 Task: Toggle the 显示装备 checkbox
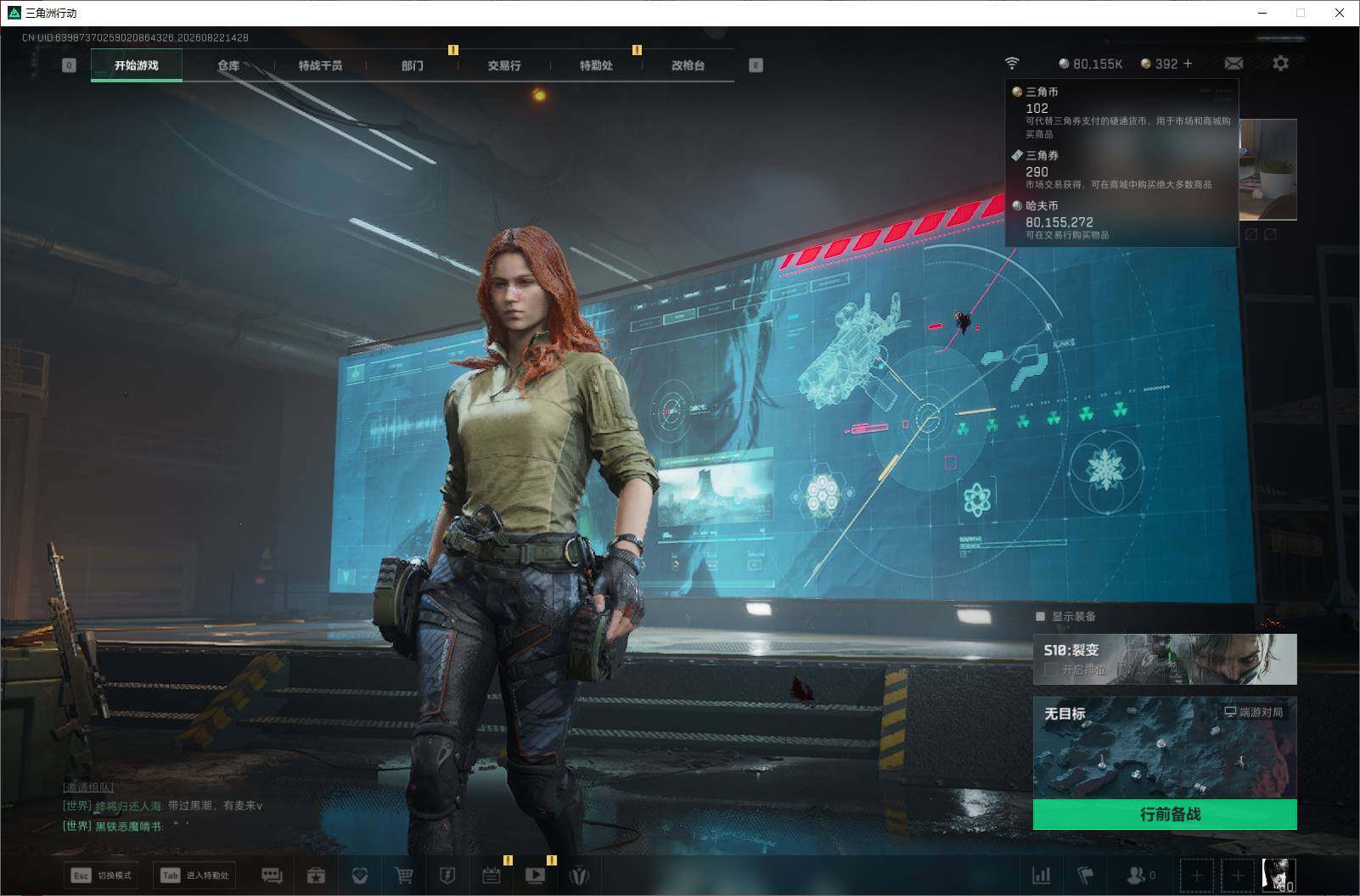pos(1041,616)
